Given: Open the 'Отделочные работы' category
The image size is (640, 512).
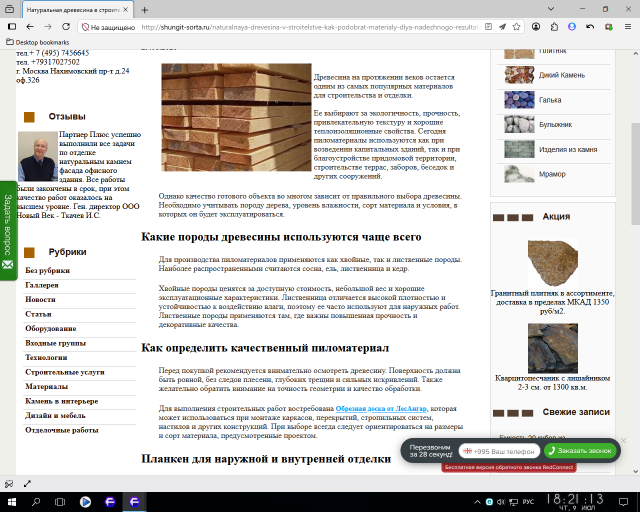Looking at the screenshot, I should coord(62,430).
